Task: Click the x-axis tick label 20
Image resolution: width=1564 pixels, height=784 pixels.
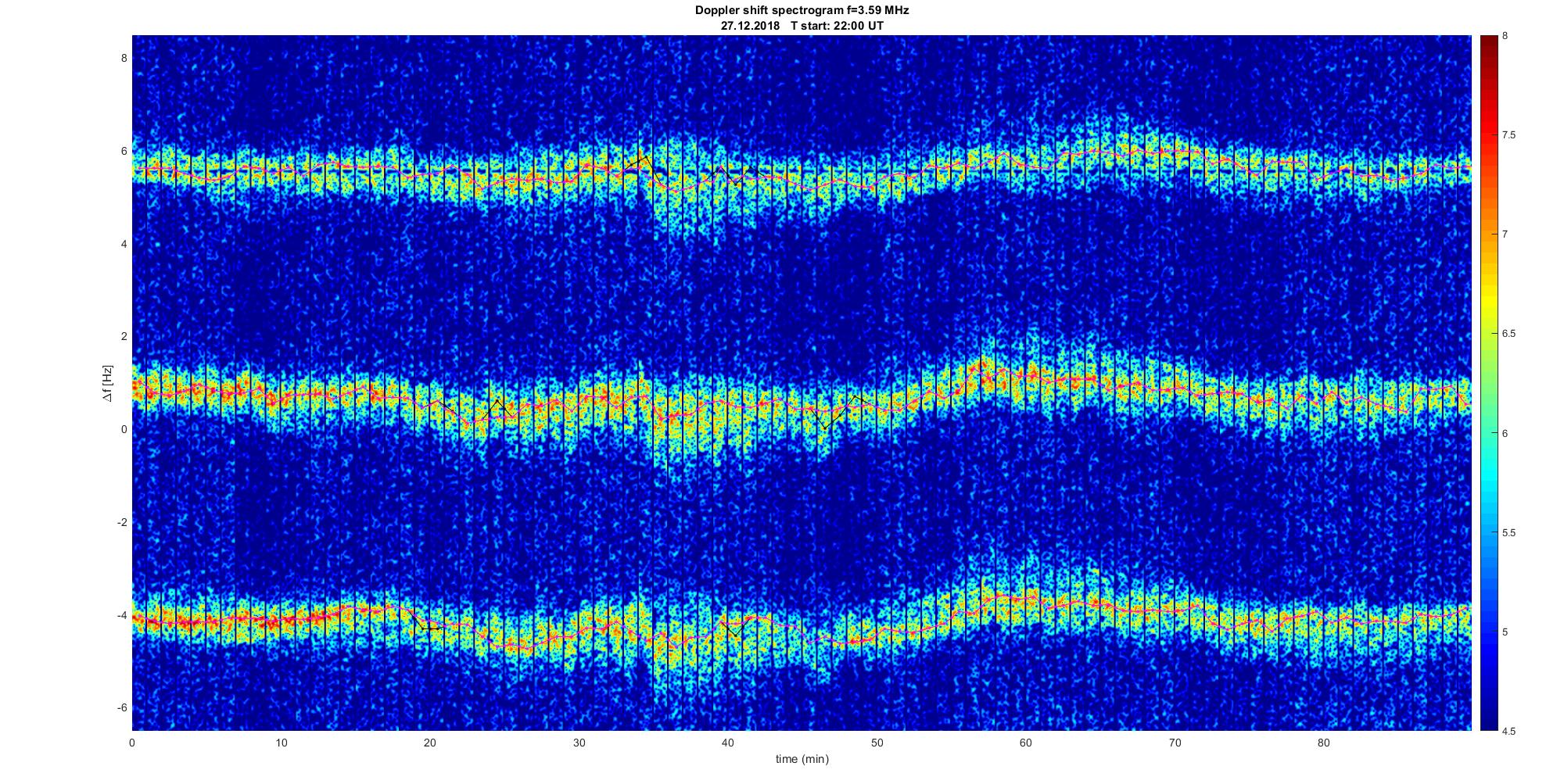Action: point(430,743)
